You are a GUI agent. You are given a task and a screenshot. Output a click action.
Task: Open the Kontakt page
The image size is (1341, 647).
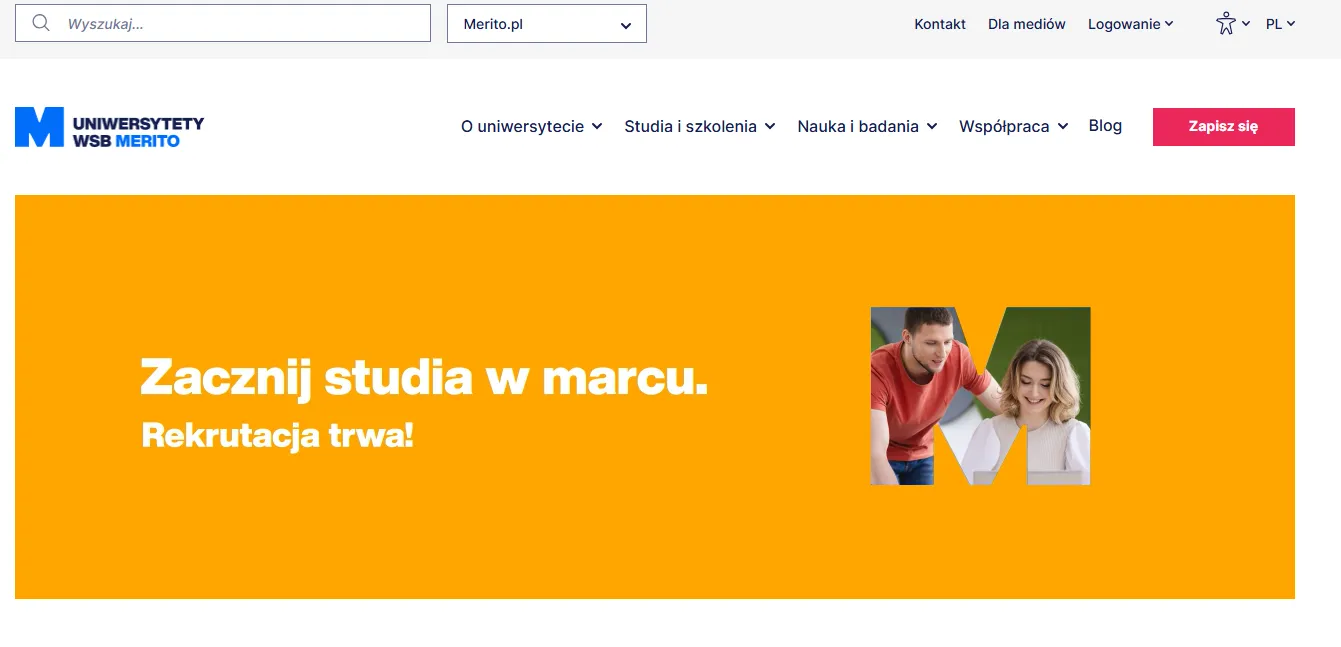(939, 23)
